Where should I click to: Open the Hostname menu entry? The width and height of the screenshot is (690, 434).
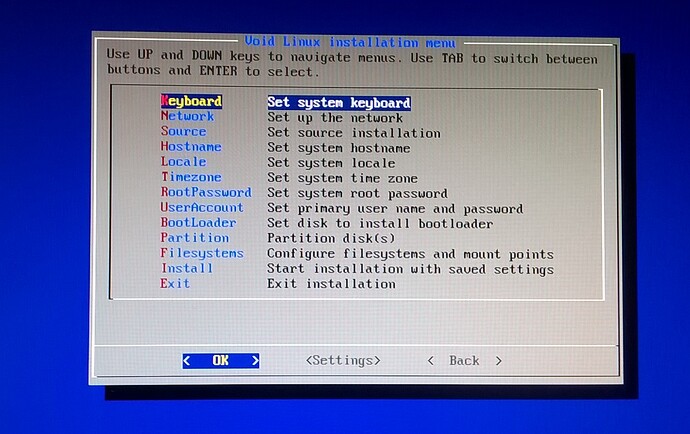tap(191, 146)
